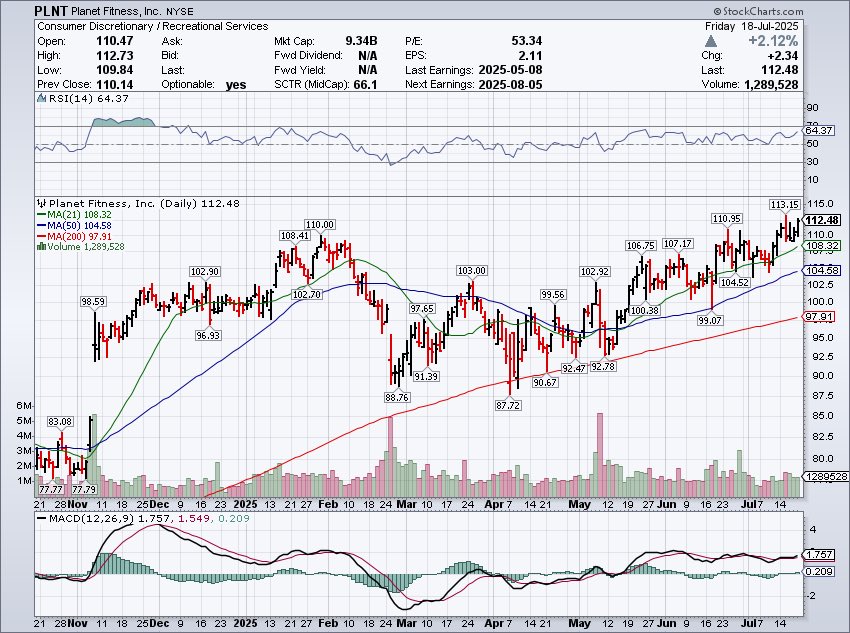Image resolution: width=850 pixels, height=633 pixels.
Task: Click the 110.95 price peak annotation
Action: pos(727,218)
